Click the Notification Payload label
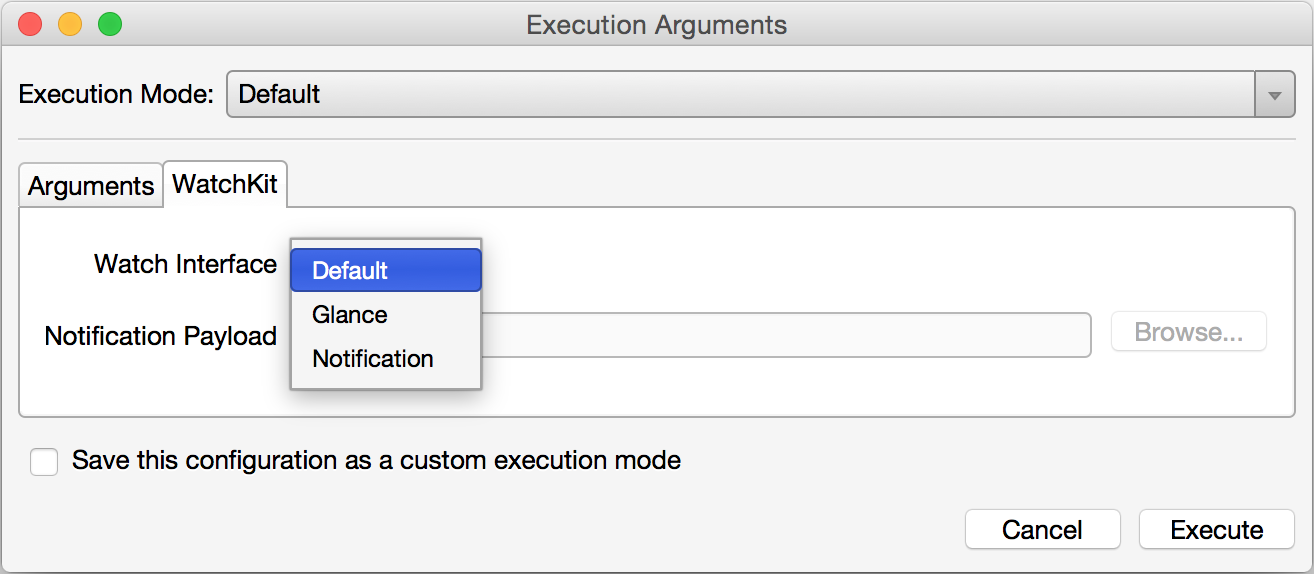The image size is (1314, 574). [x=160, y=336]
